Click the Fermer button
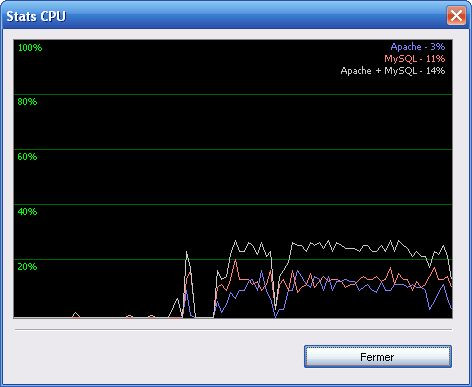Viewport: 472px width, 387px height. point(378,357)
